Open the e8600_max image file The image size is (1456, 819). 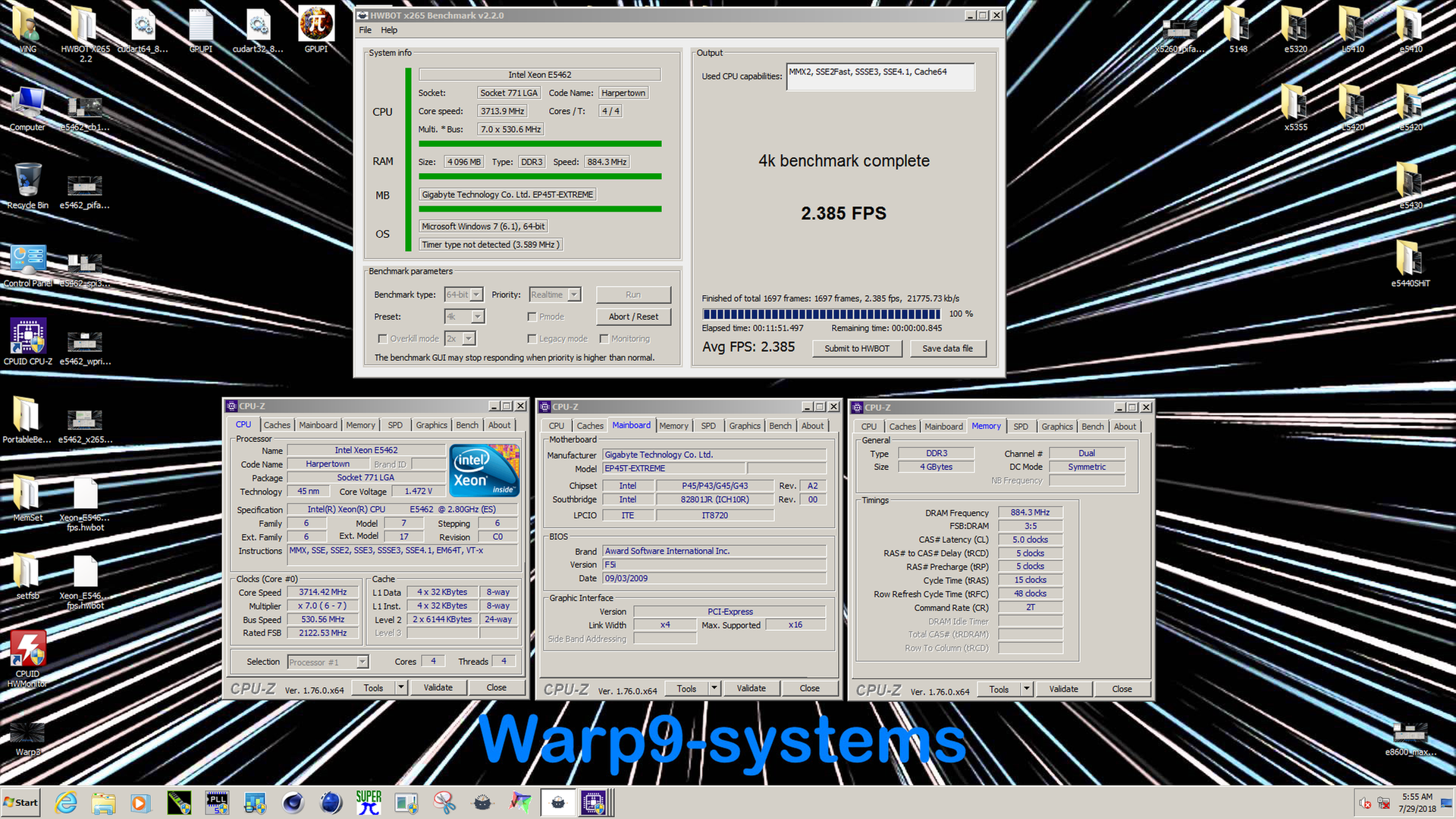1410,739
